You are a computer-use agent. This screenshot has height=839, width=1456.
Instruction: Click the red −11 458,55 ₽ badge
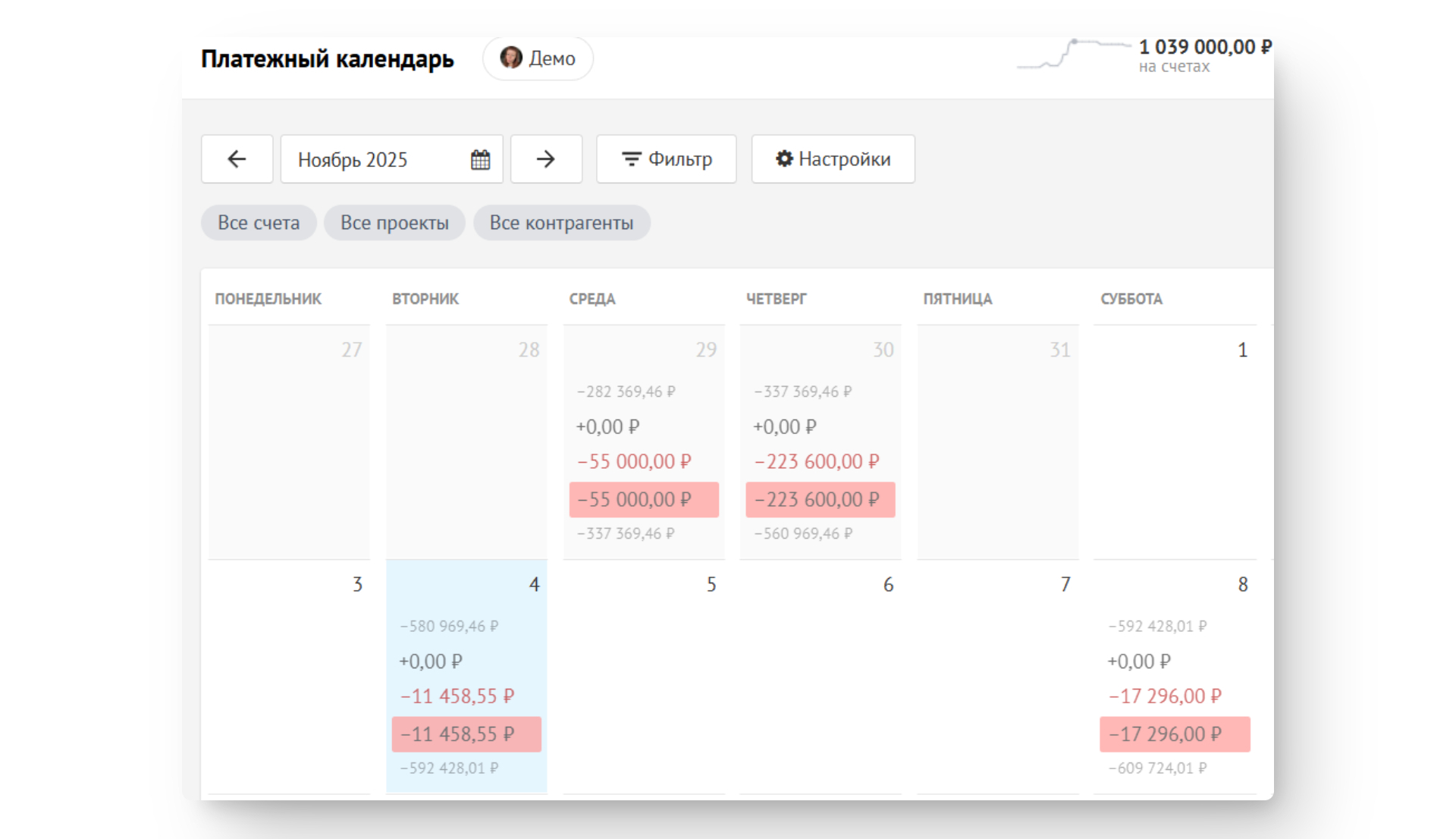coord(466,734)
